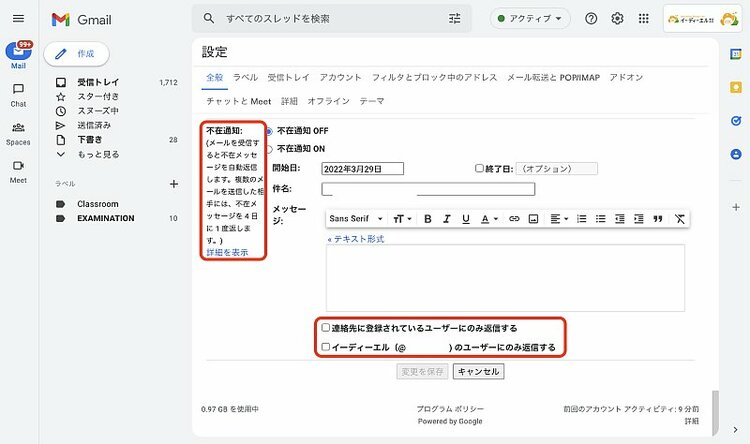Open the text color dropdown
750x444 pixels.
[489, 219]
